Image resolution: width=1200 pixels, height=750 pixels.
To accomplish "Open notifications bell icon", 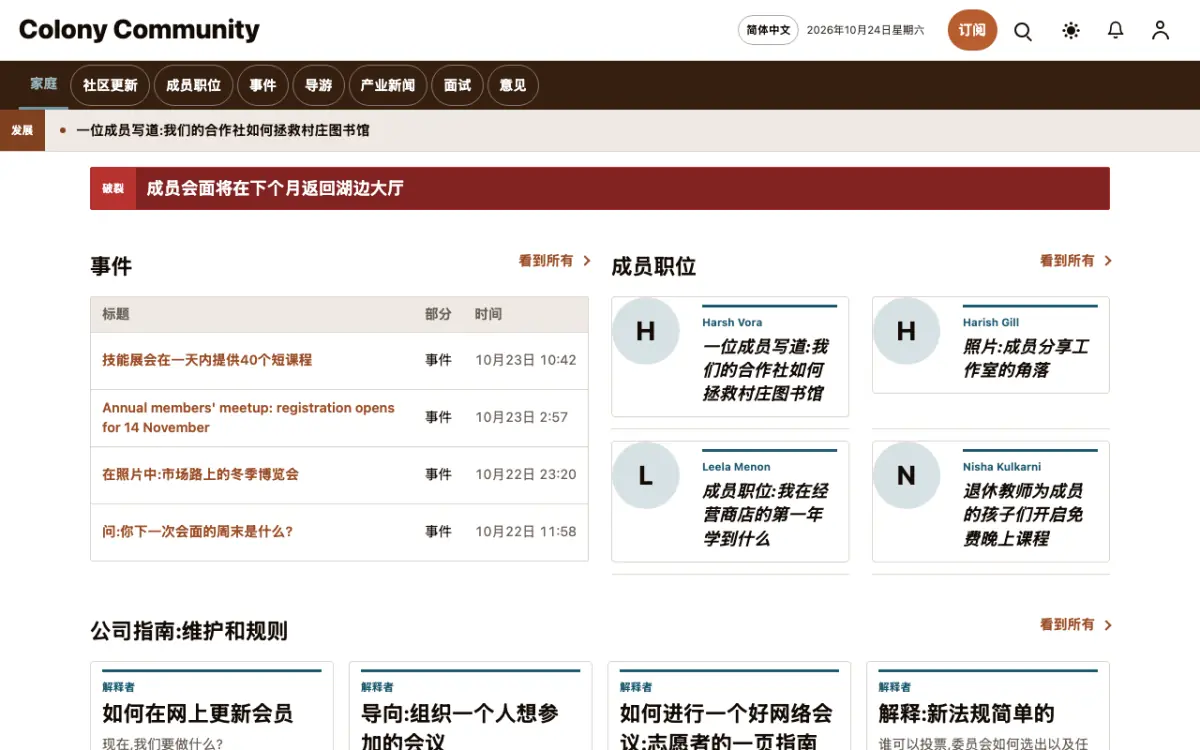I will [1116, 31].
